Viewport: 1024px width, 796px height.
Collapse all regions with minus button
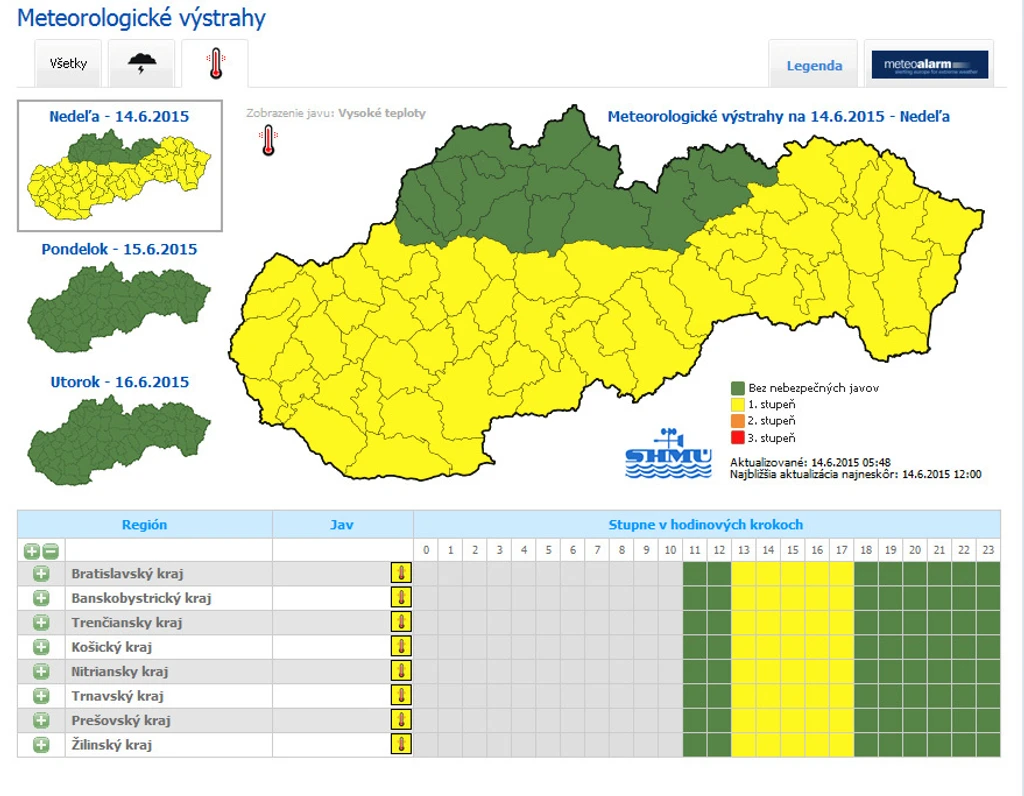pyautogui.click(x=51, y=551)
